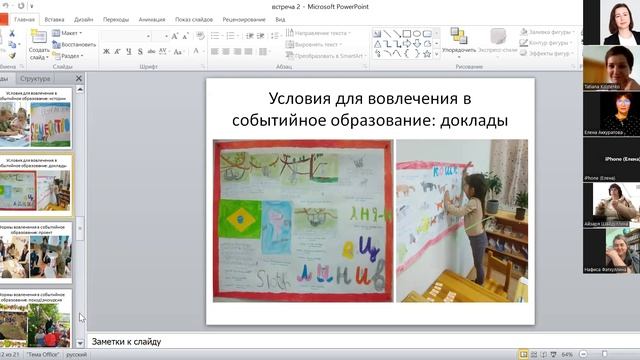The width and height of the screenshot is (640, 360).
Task: Decrease list indent level
Action: pos(249,36)
